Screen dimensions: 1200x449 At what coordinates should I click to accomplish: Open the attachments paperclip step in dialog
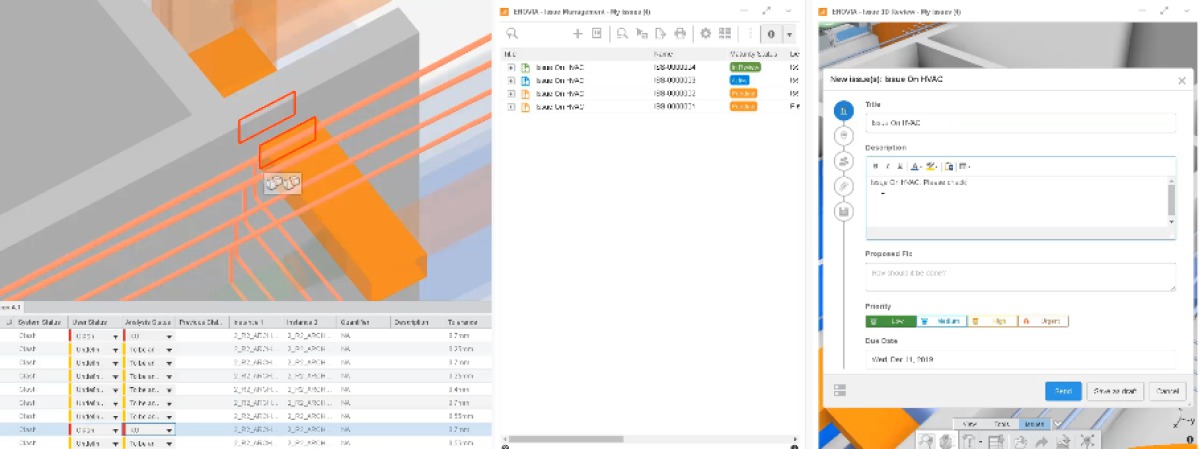coord(844,186)
